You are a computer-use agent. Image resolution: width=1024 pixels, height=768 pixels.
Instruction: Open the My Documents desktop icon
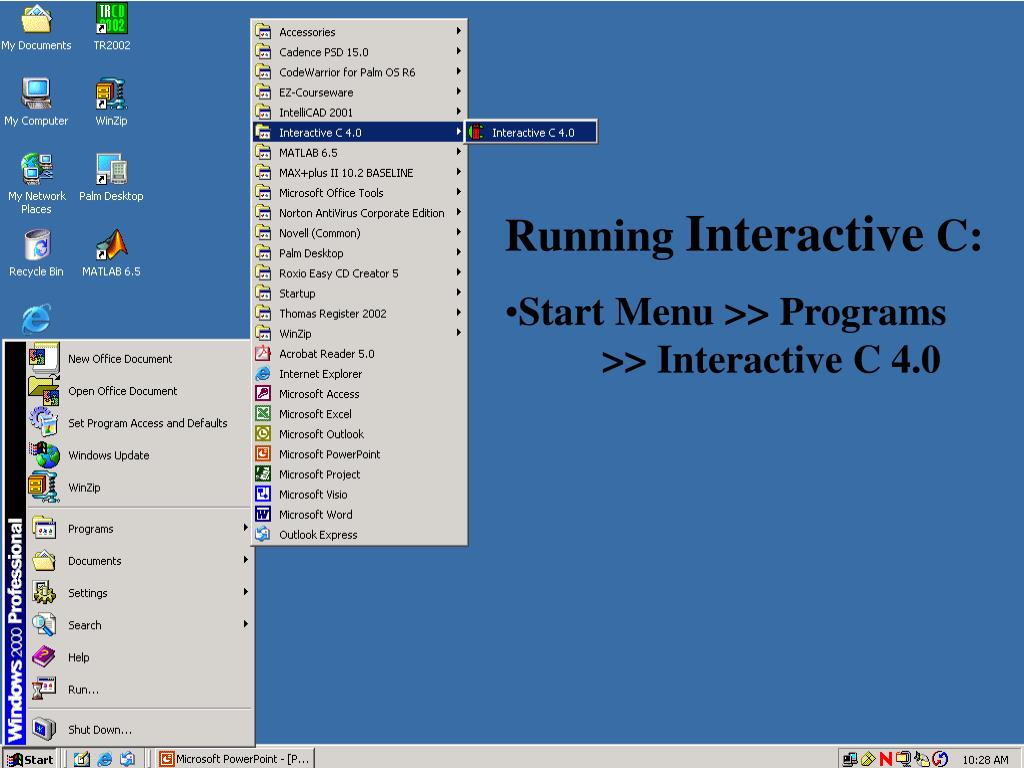tap(36, 27)
